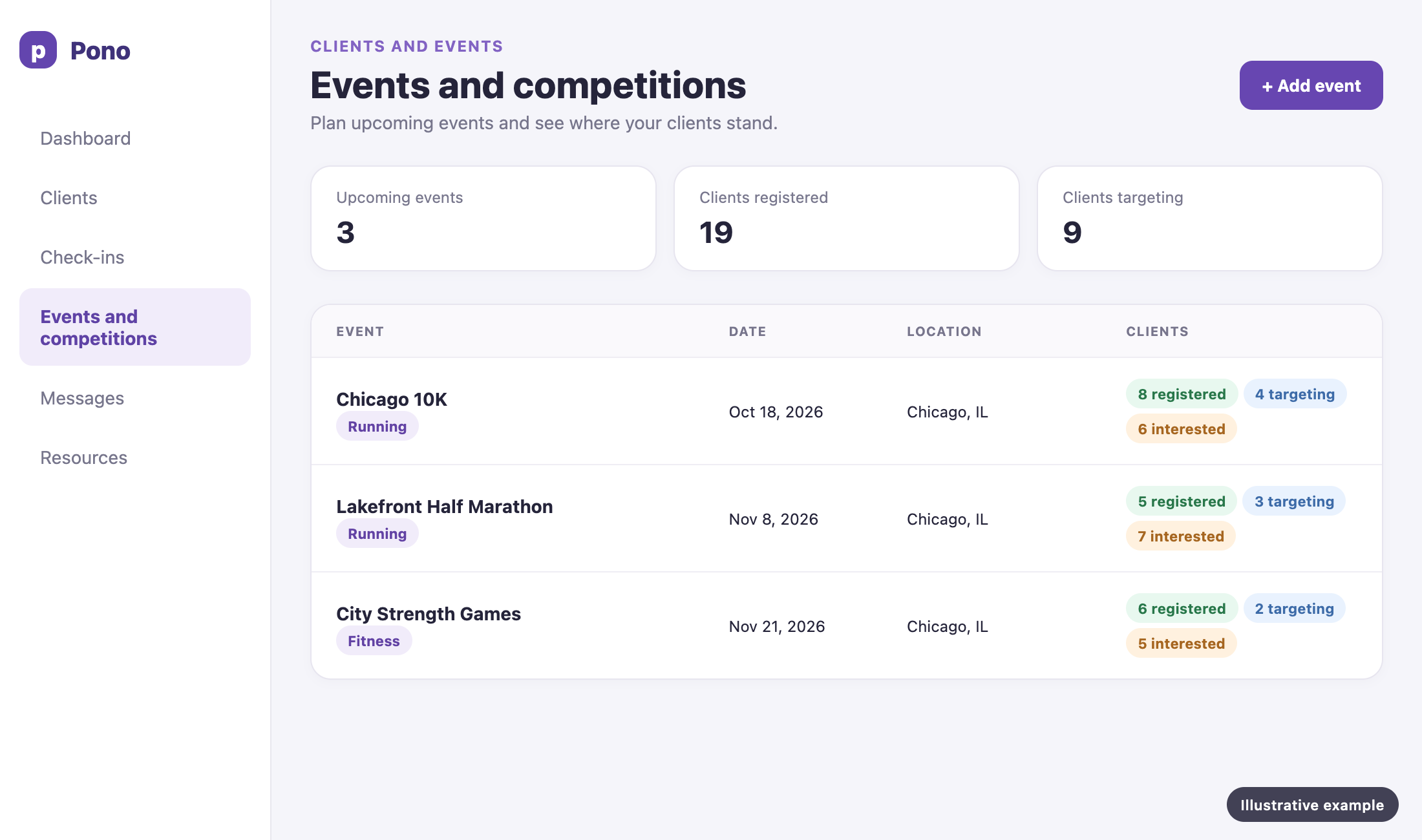Click Lakefront Half Marathon's location cell

948,520
